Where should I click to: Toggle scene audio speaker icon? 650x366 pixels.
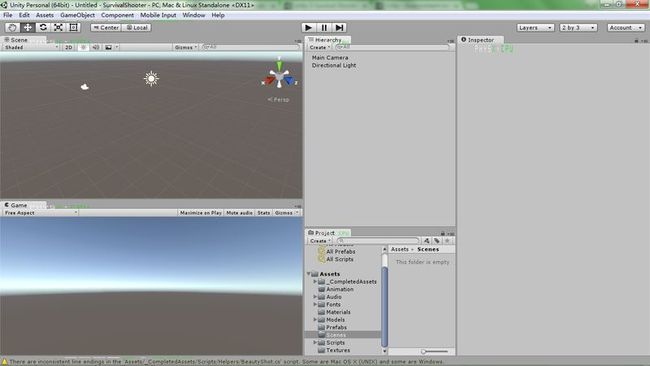[x=96, y=47]
